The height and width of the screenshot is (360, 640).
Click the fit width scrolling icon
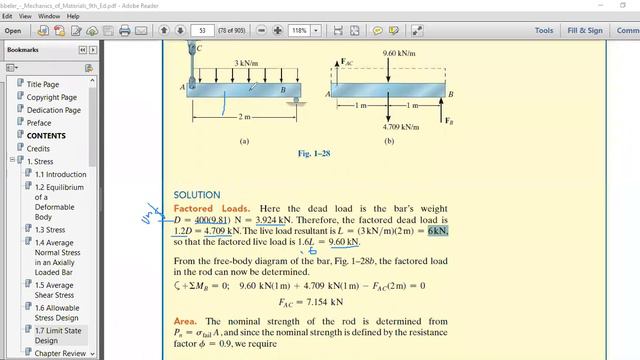point(338,31)
